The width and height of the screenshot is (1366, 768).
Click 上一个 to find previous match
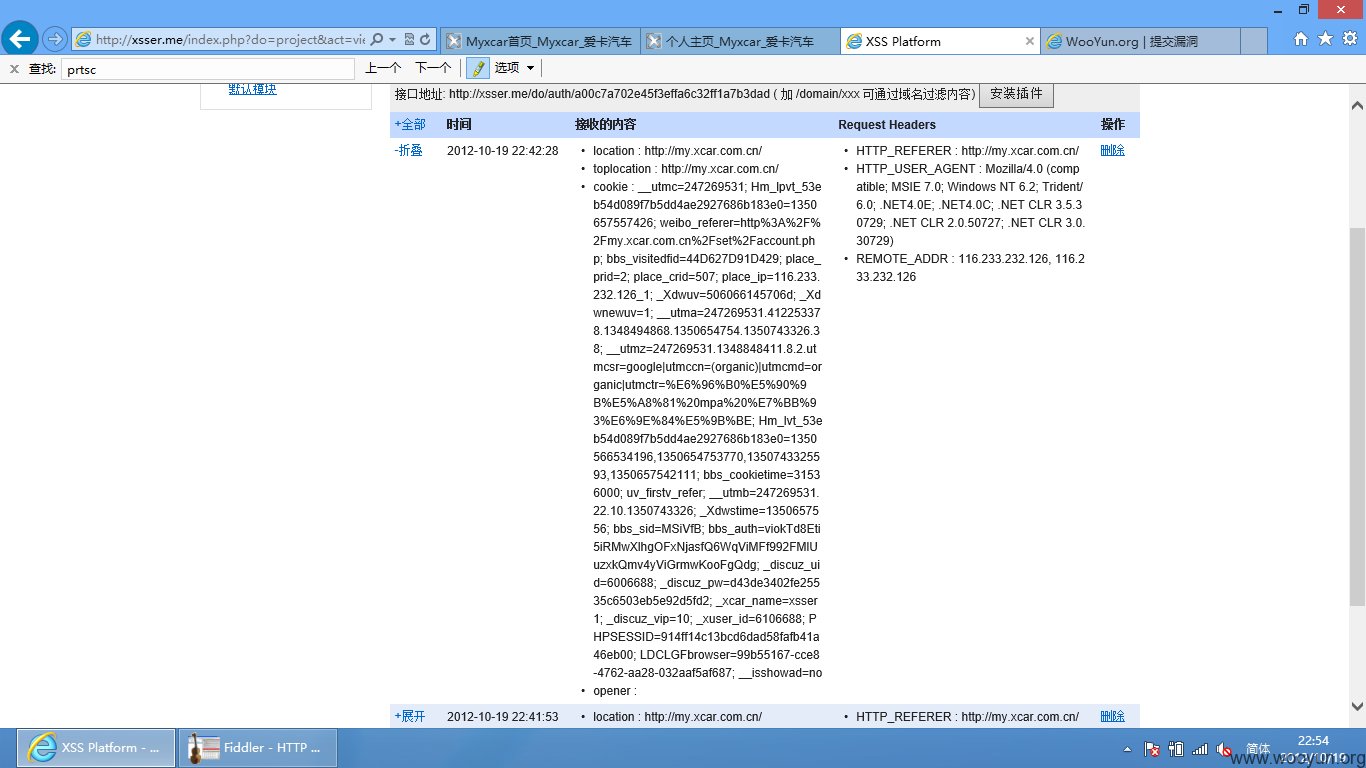pyautogui.click(x=382, y=68)
